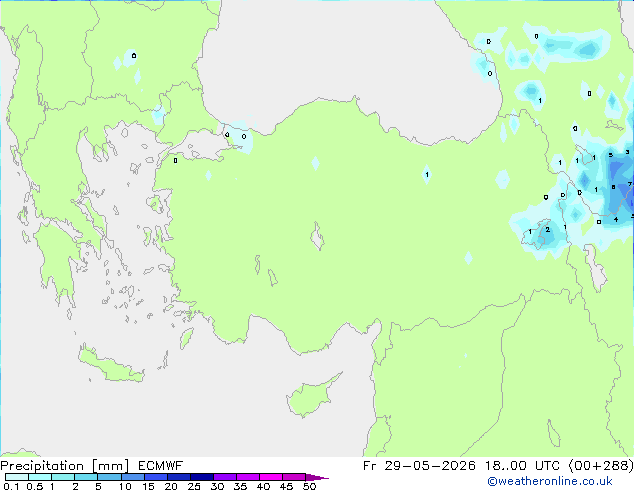Click the '40' legend label

click(x=263, y=486)
